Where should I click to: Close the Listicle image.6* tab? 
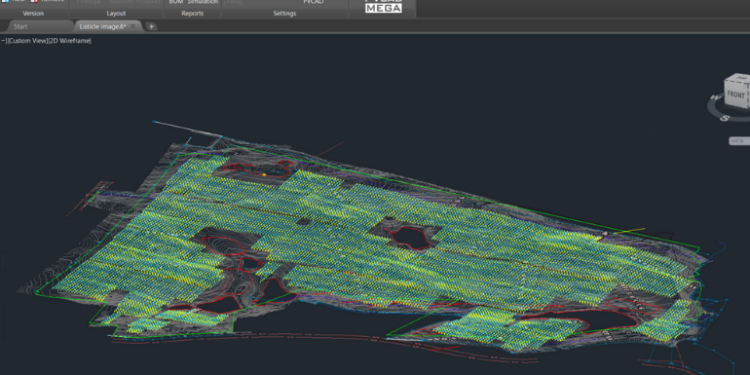point(133,27)
